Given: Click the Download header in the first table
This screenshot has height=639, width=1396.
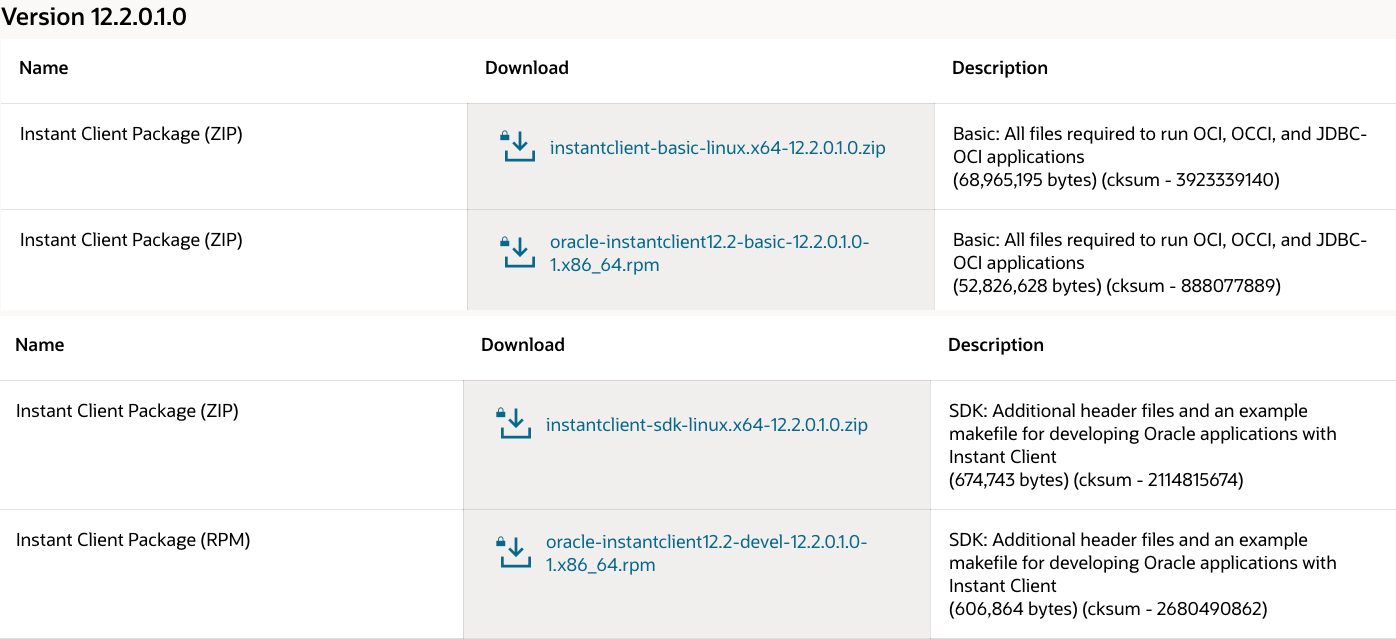Looking at the screenshot, I should tap(527, 68).
